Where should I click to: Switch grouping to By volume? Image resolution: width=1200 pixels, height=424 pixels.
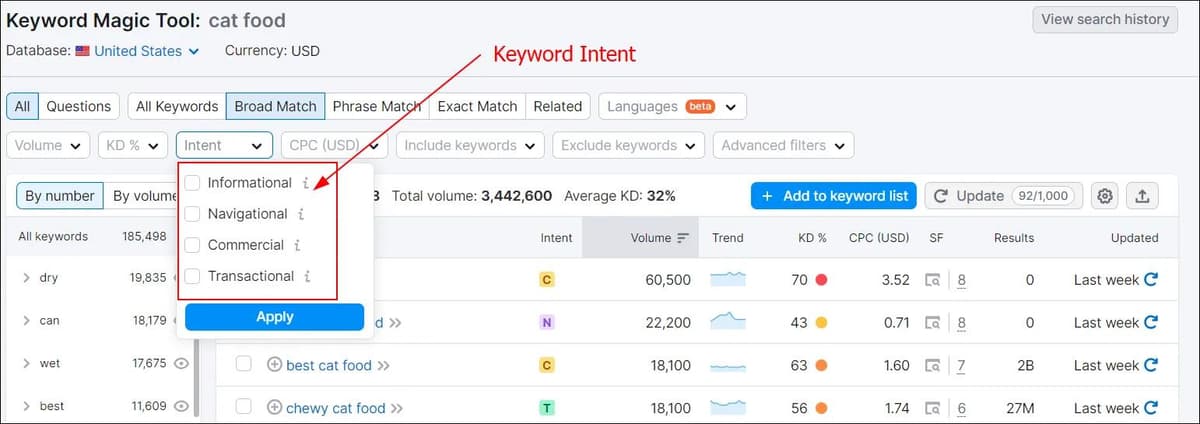click(x=144, y=196)
